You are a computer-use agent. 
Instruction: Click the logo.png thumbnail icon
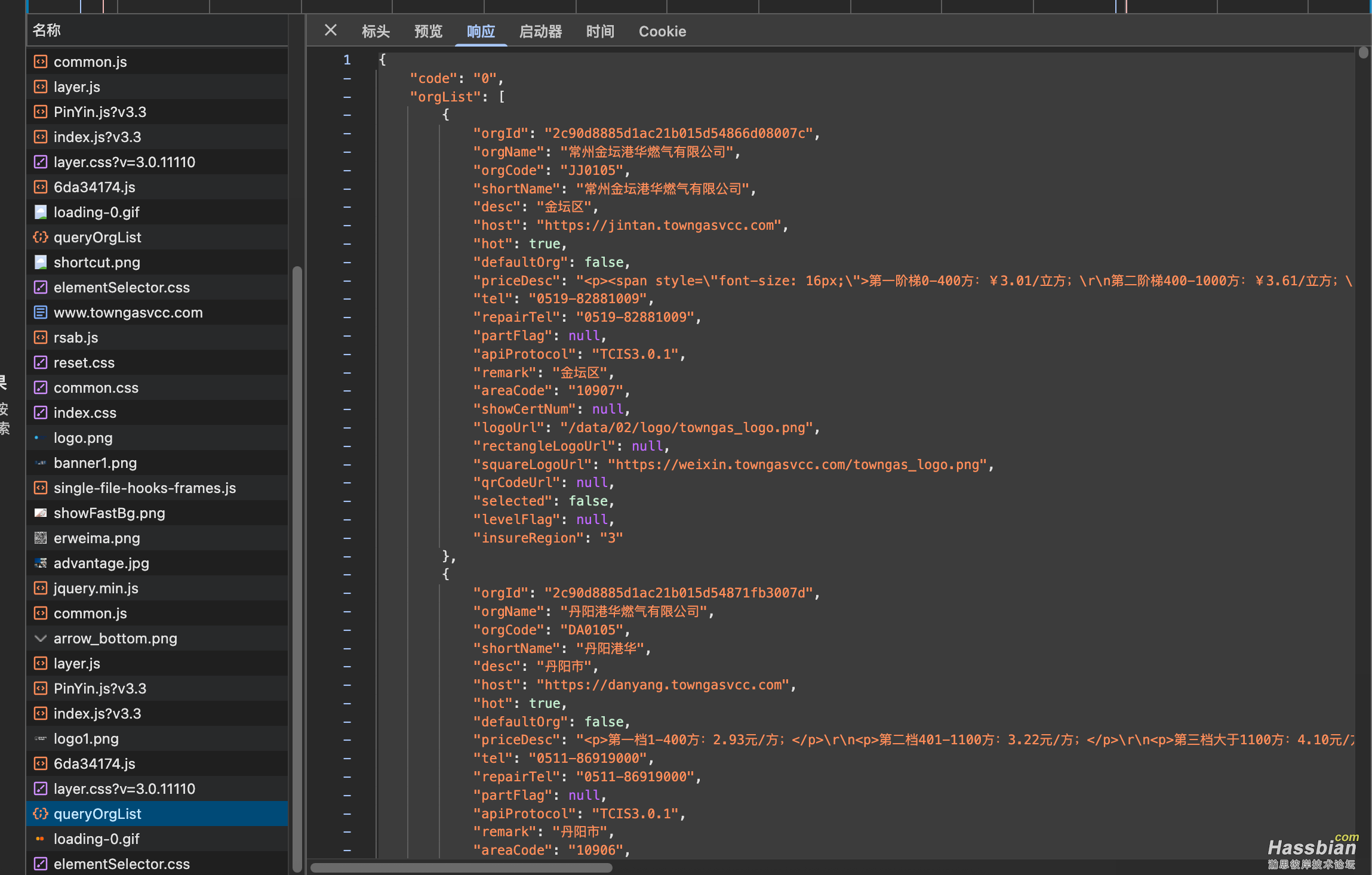coord(41,438)
